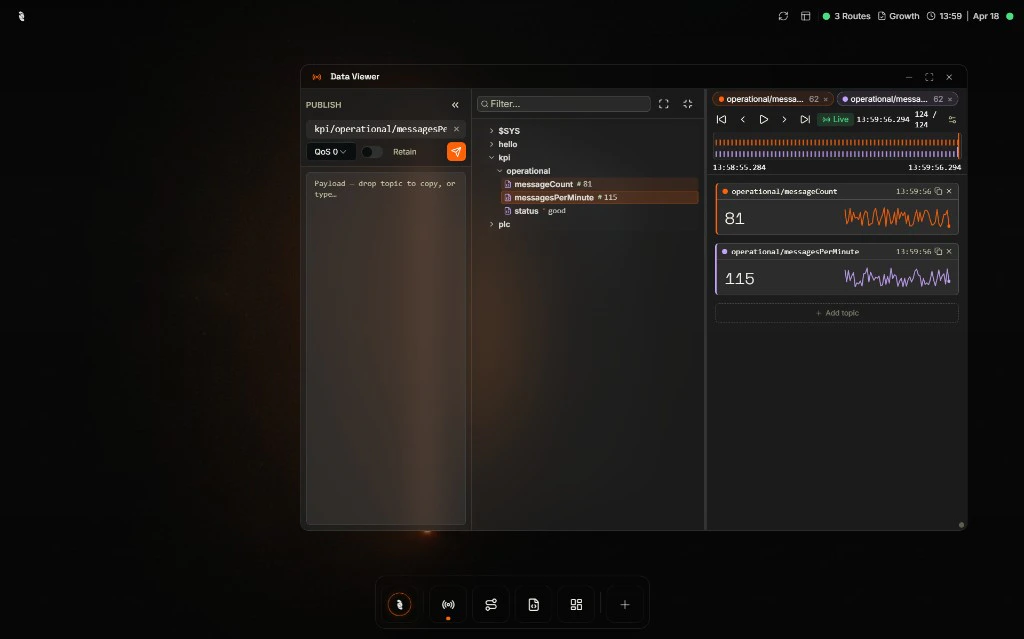Maximize the Data Viewer window
Viewport: 1024px width, 639px height.
929,77
